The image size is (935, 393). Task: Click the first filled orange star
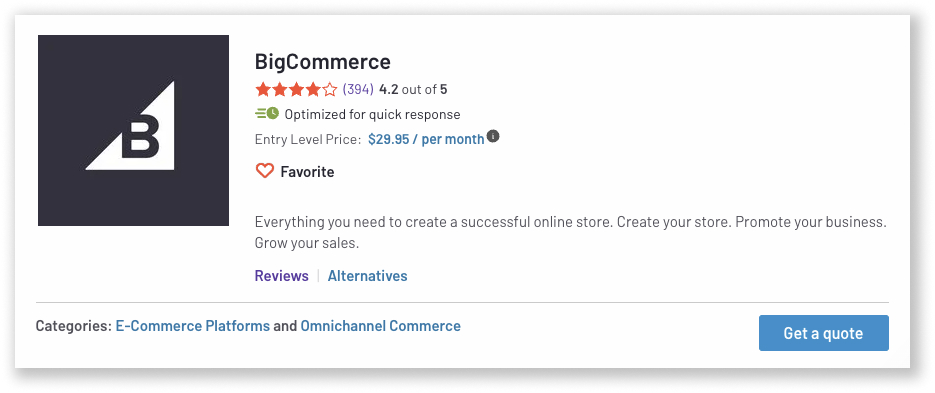click(x=262, y=90)
